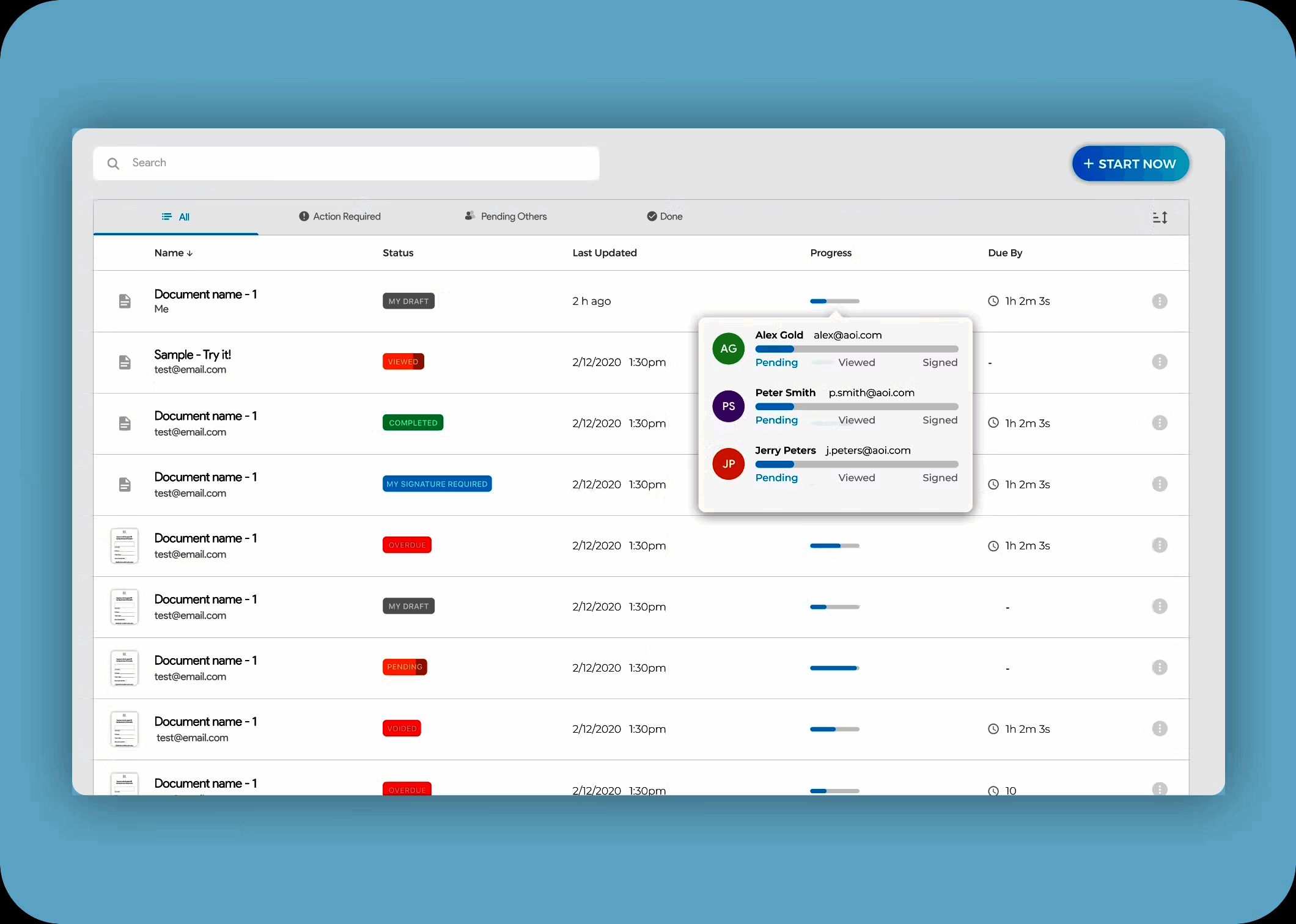
Task: Click the JP avatar for Jerry Peters
Action: coord(728,464)
